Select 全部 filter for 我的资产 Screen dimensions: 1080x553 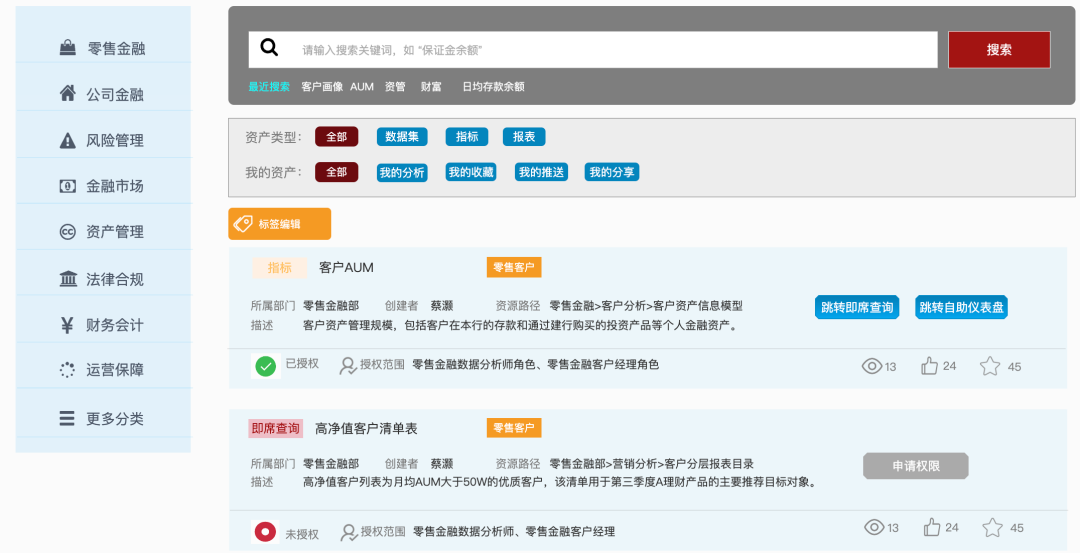point(337,172)
